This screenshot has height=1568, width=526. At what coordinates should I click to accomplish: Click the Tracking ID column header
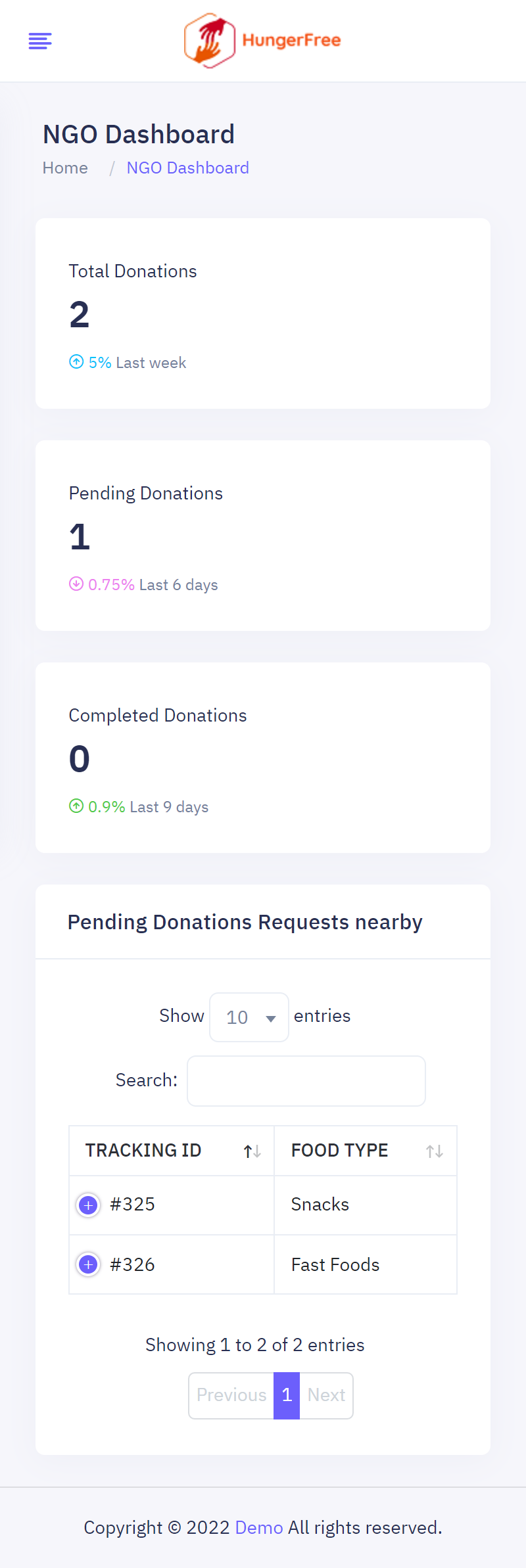[x=143, y=1151]
